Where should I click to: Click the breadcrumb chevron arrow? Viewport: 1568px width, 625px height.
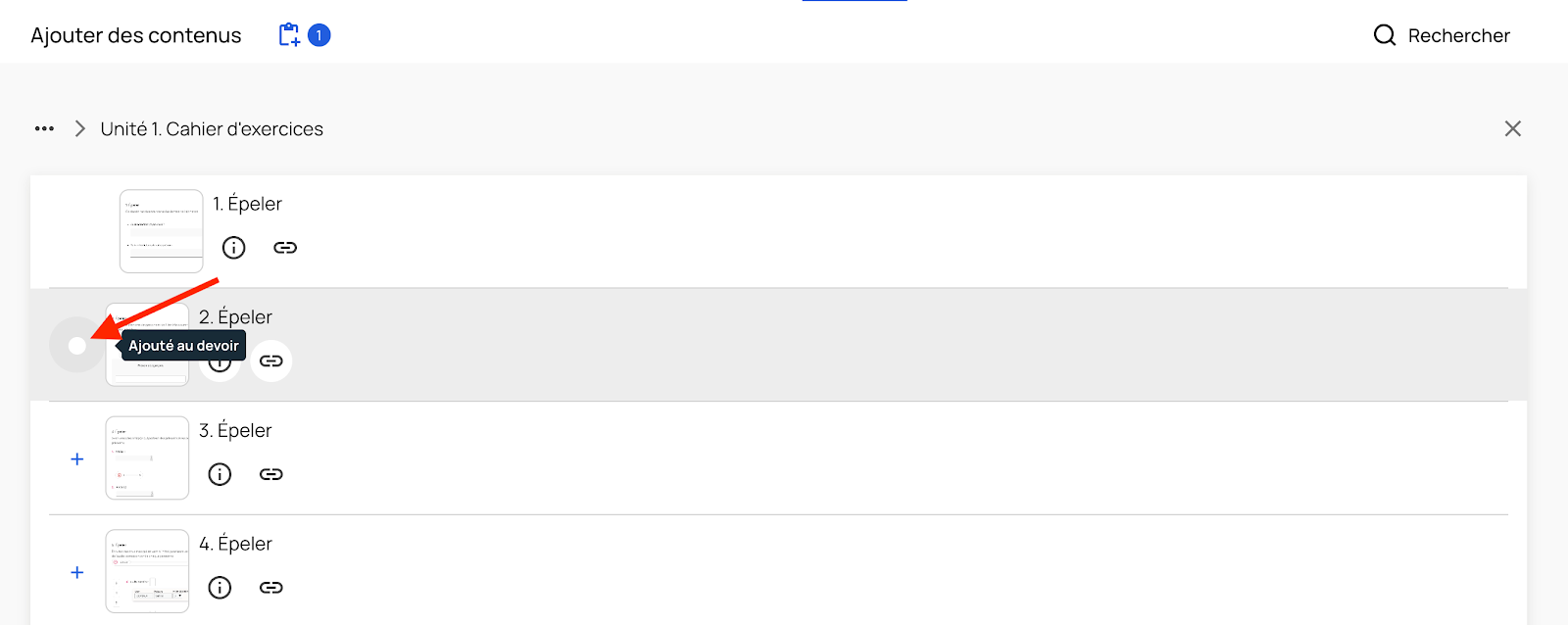[80, 128]
